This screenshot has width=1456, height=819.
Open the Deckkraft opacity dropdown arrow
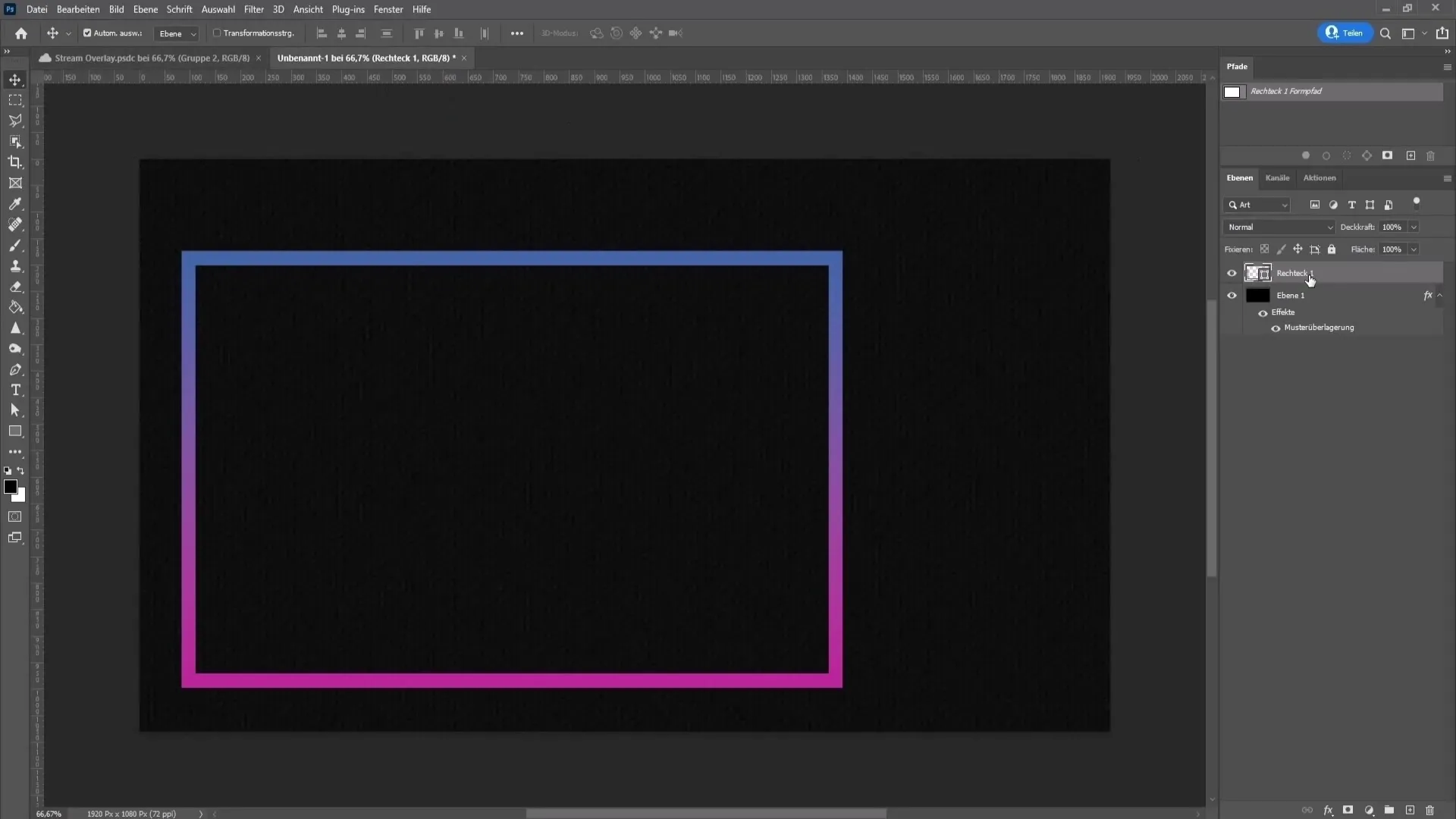(1414, 227)
